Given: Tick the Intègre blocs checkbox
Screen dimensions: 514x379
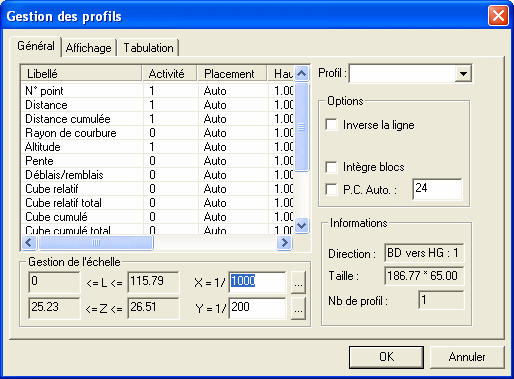Looking at the screenshot, I should (x=331, y=167).
